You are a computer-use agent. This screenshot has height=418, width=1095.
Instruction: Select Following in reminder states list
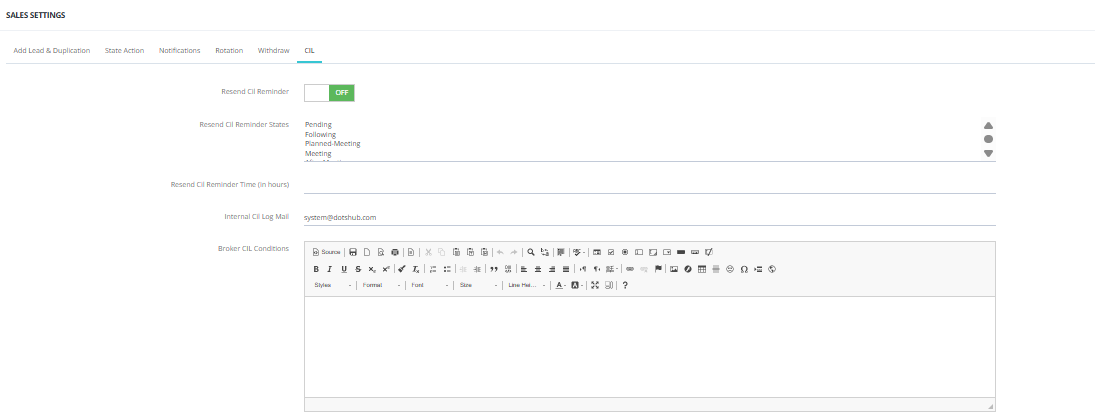click(x=321, y=134)
